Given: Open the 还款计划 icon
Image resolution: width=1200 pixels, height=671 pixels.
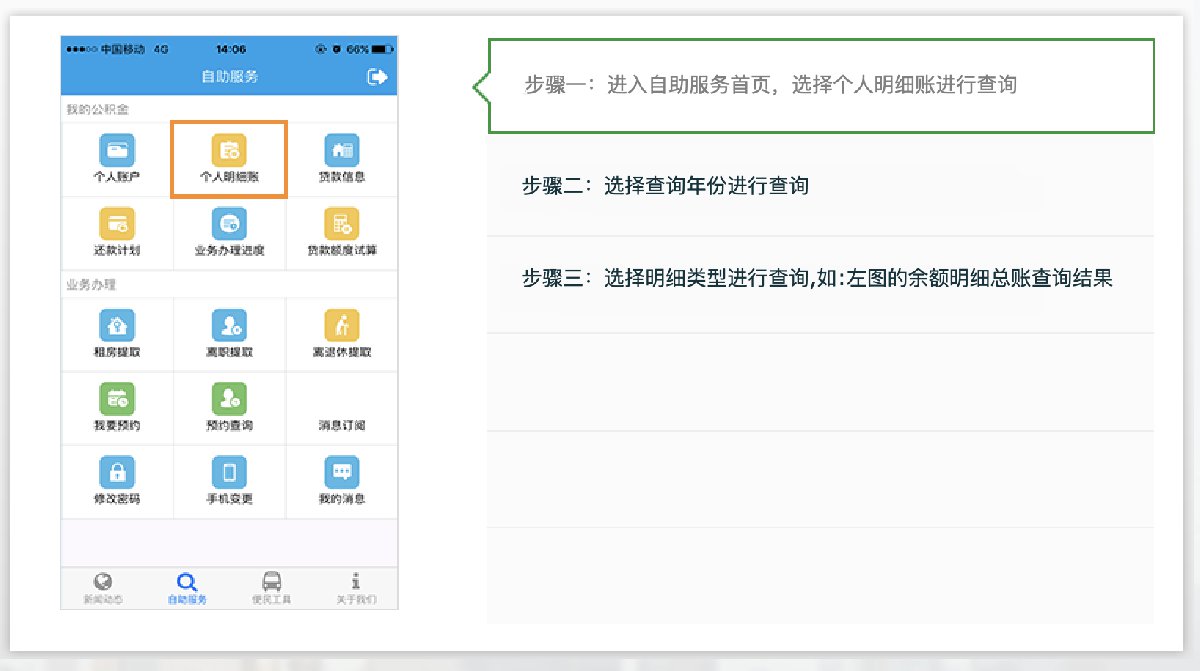Looking at the screenshot, I should click(116, 224).
